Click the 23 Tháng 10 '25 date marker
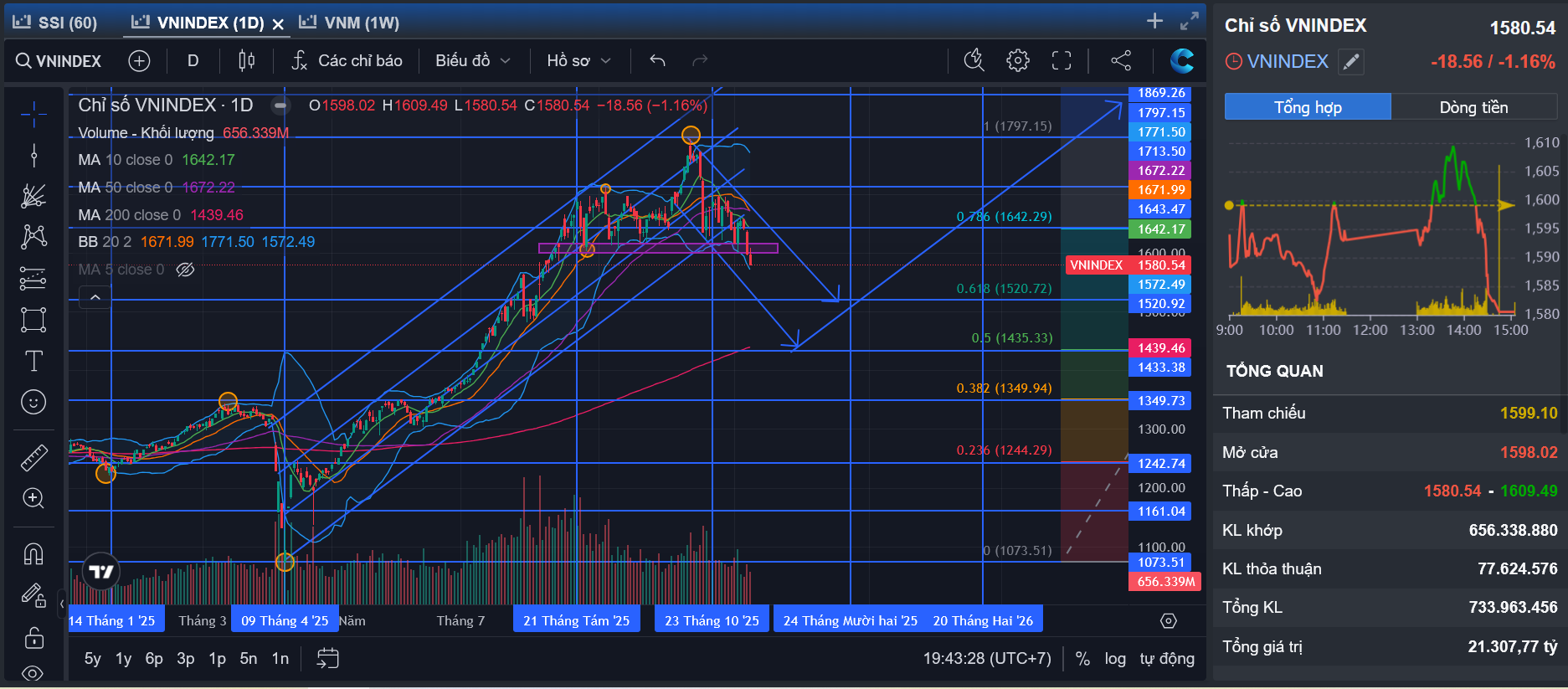Screen dimensions: 1568x689 click(712, 620)
